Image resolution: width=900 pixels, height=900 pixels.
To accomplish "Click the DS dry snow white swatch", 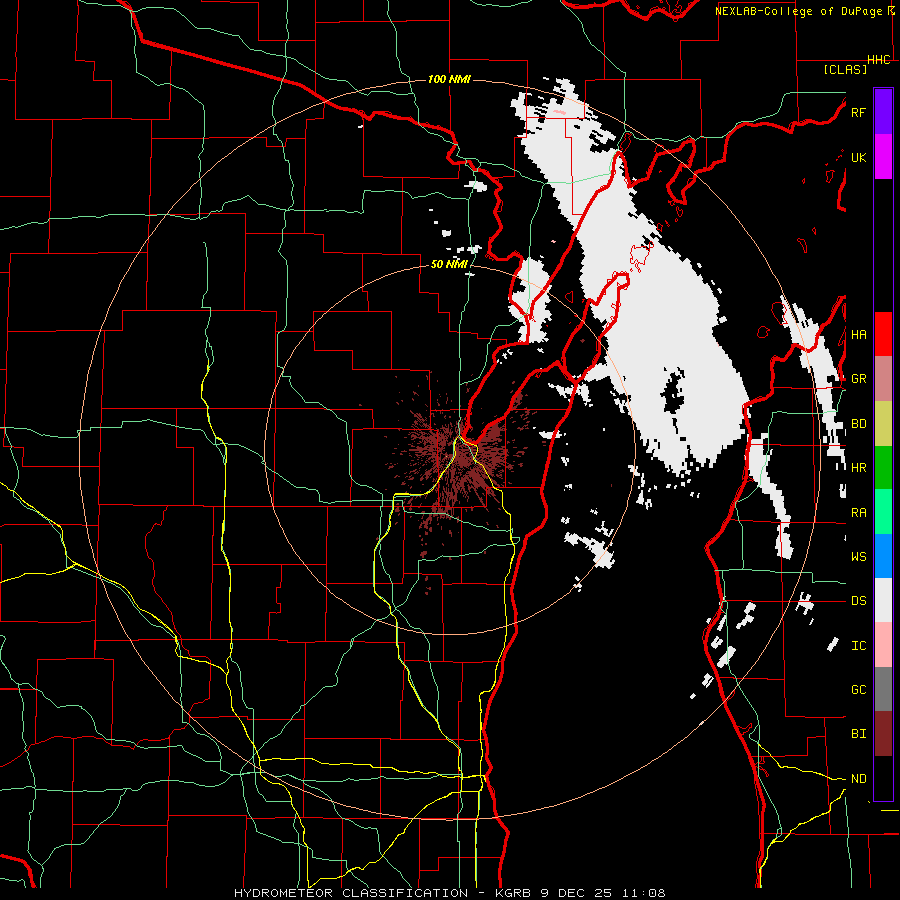I will (883, 600).
